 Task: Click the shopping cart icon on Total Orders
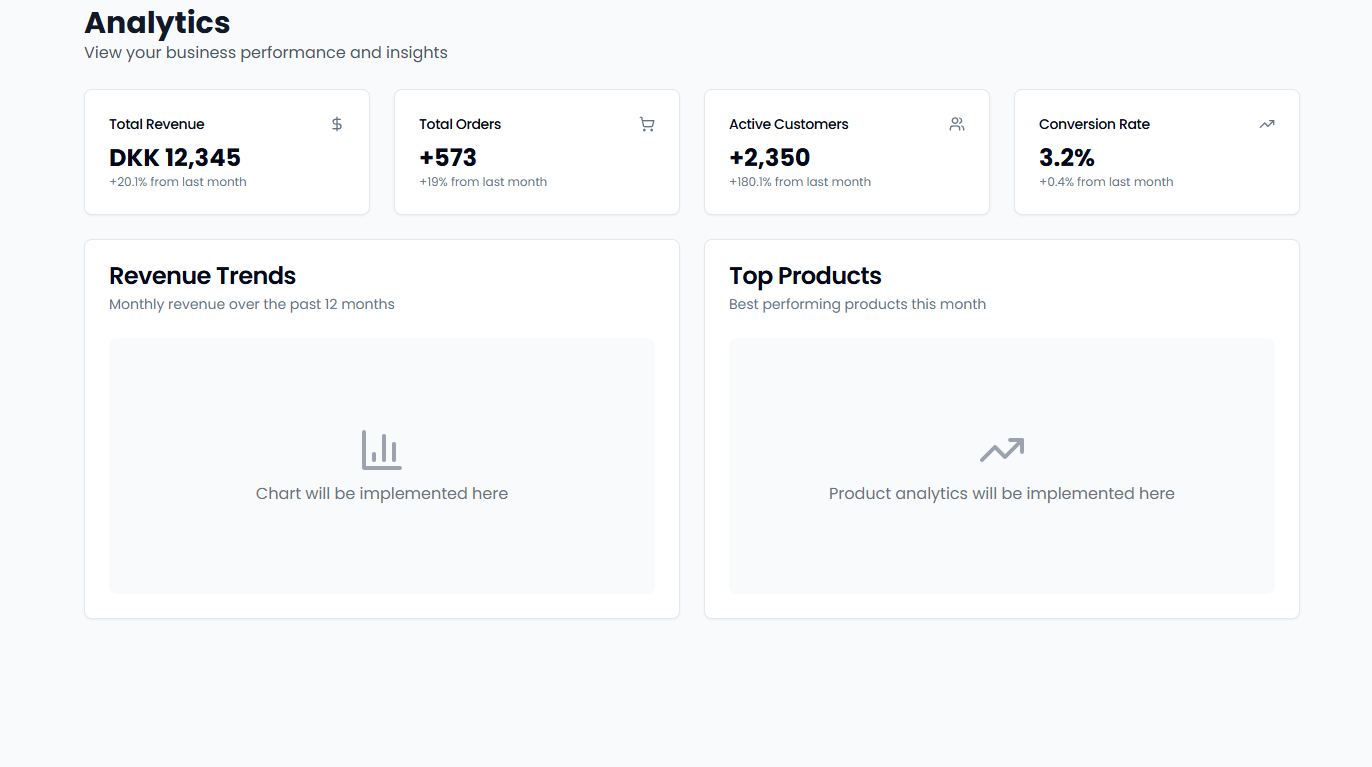[646, 124]
